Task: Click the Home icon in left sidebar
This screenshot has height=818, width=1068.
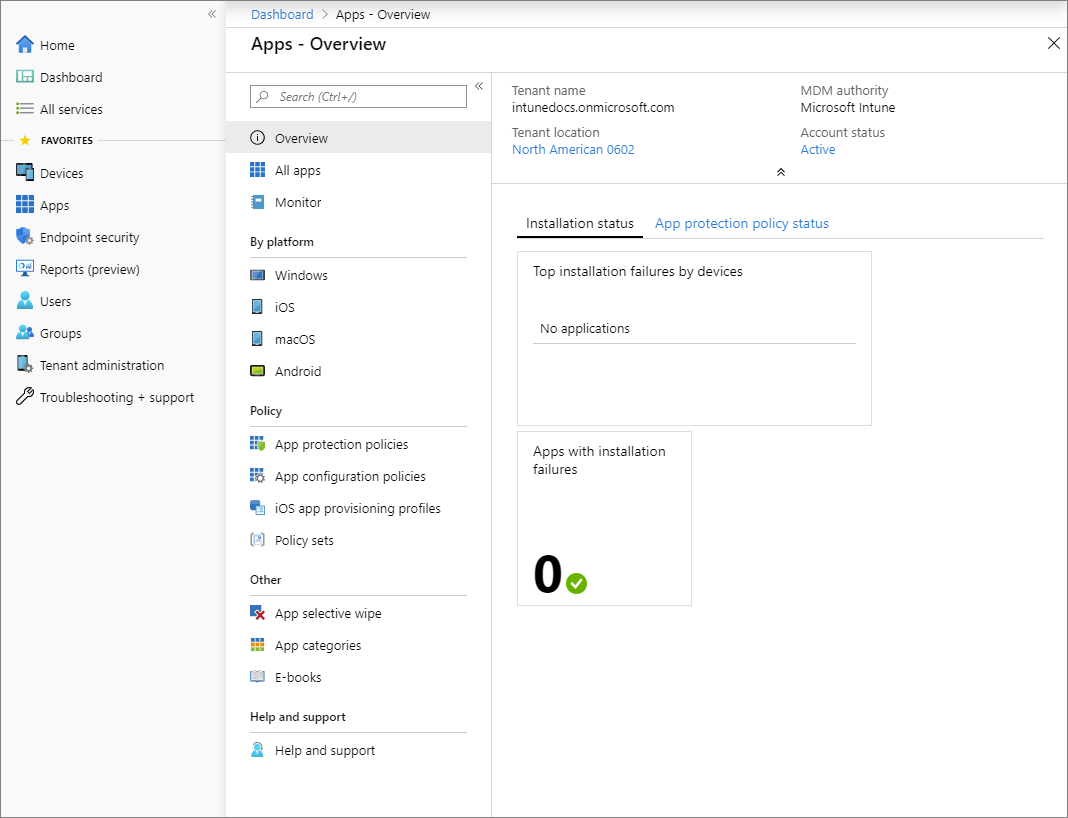Action: click(25, 45)
